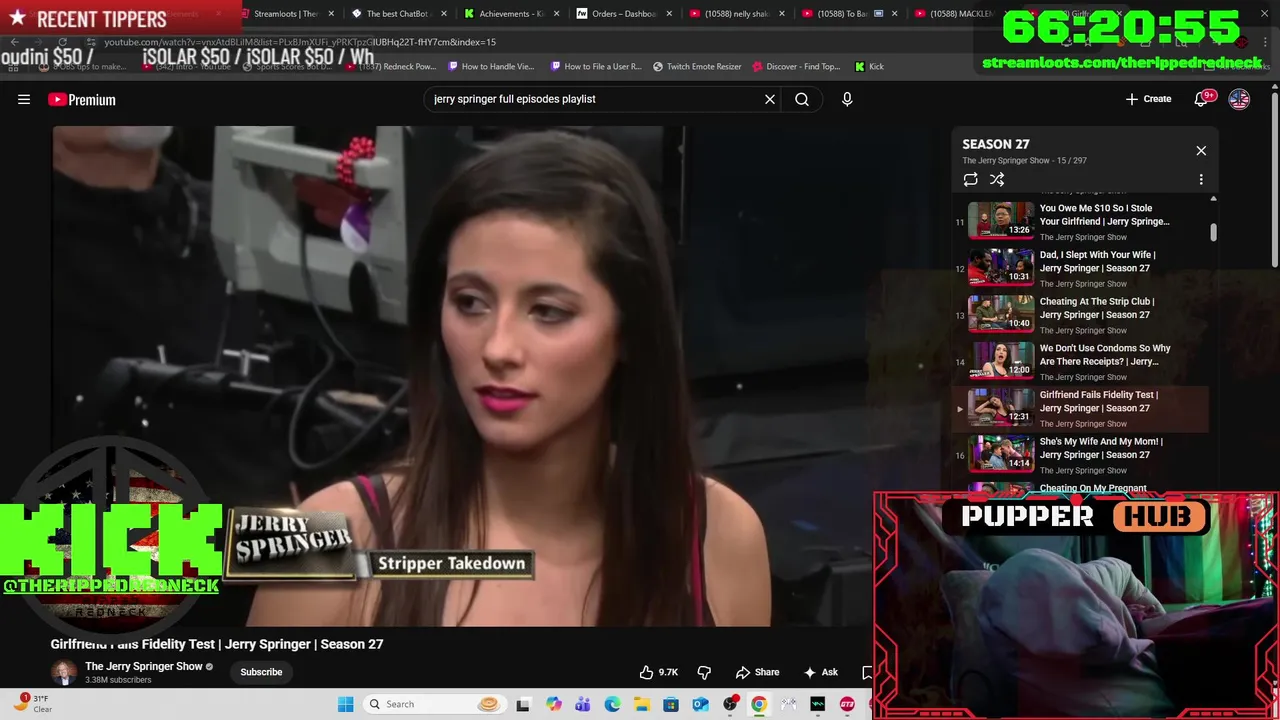Run search with magnifier button

[x=802, y=99]
